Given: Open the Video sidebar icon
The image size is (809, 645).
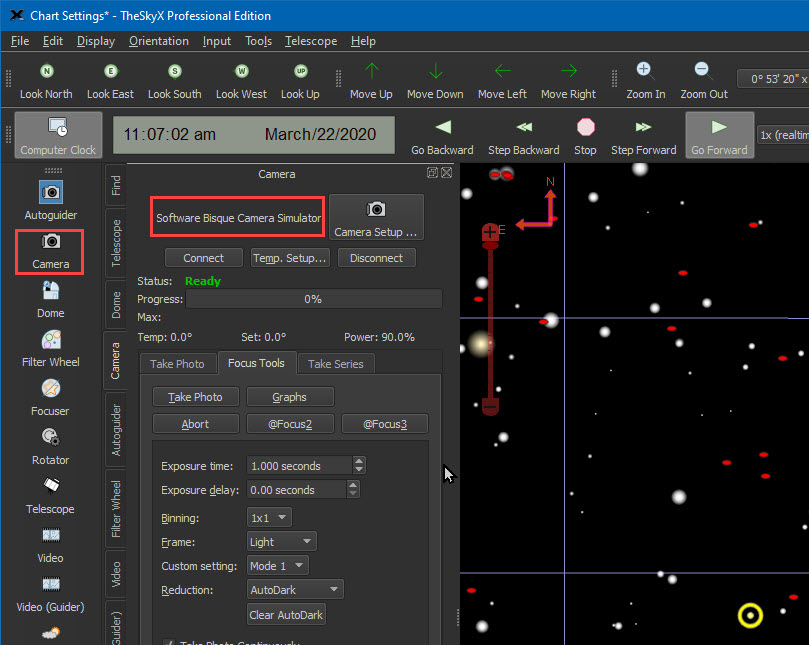Looking at the screenshot, I should (51, 535).
